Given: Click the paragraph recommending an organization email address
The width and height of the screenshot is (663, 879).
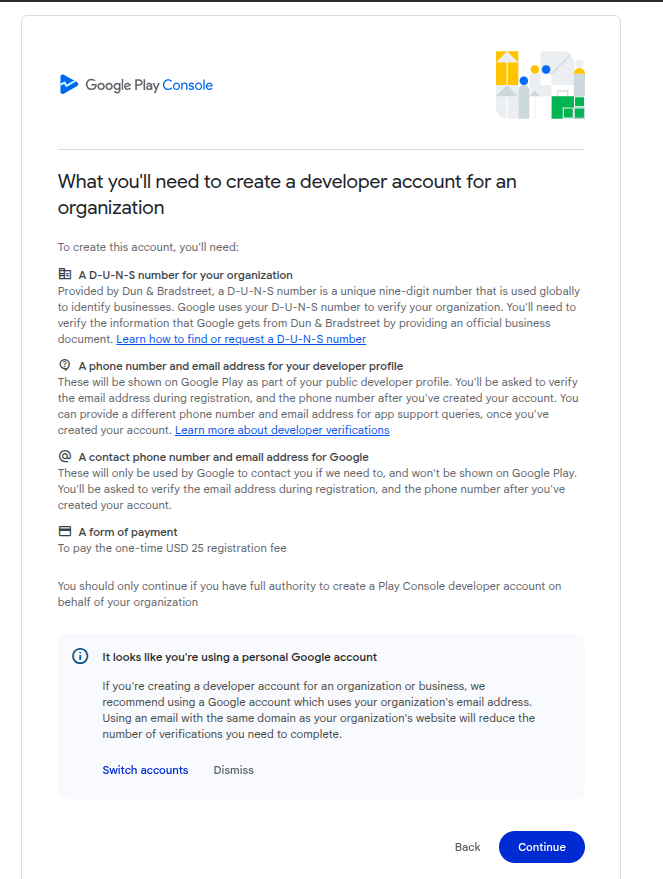Looking at the screenshot, I should coord(318,710).
